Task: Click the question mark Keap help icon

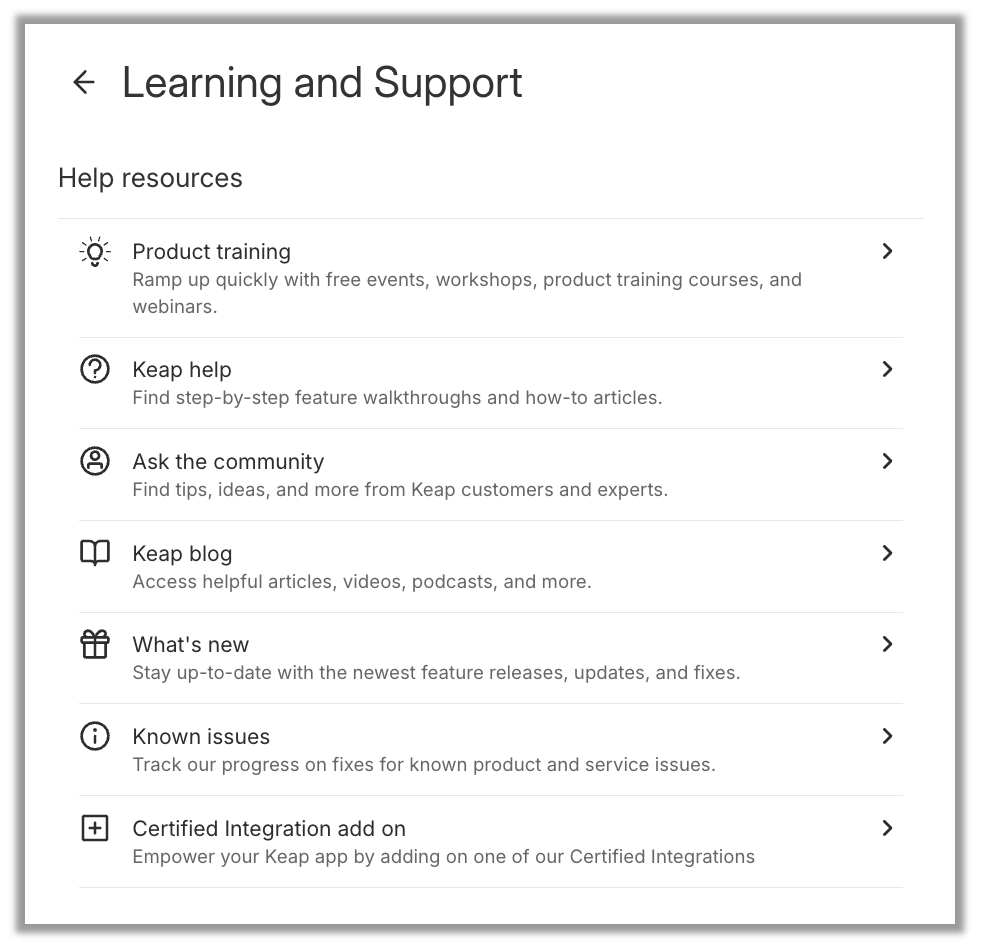Action: [95, 369]
